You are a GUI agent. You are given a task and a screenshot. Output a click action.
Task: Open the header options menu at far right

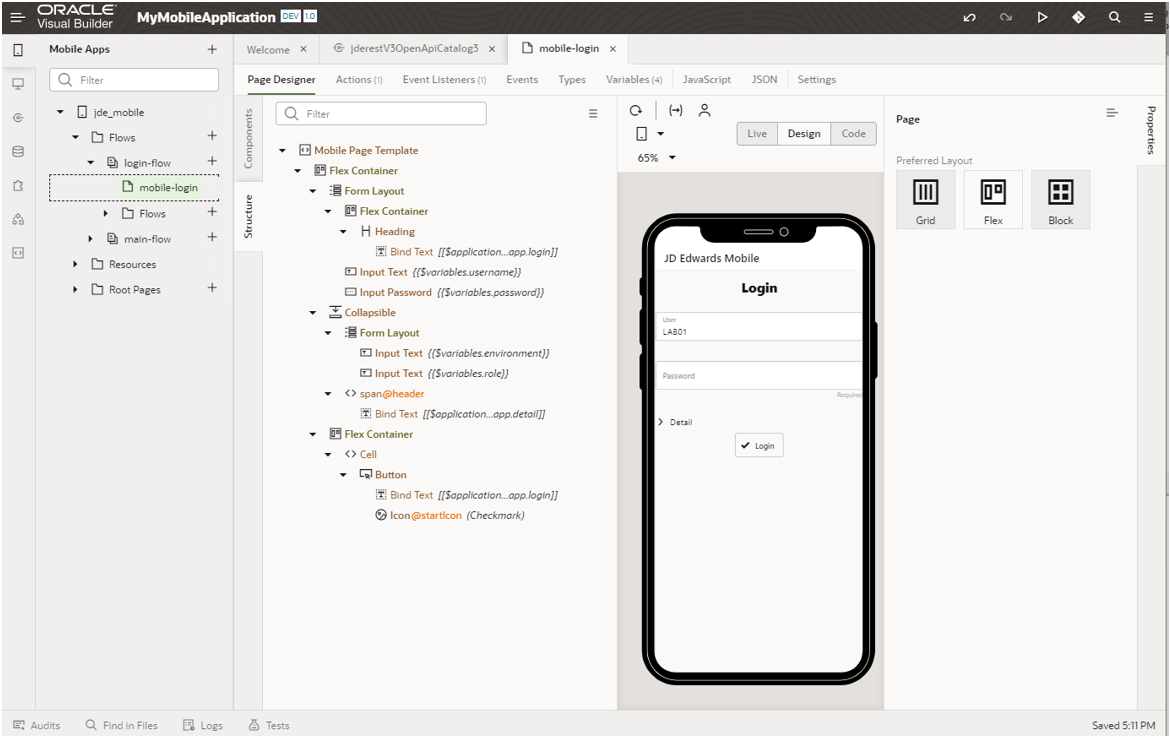click(x=1149, y=16)
